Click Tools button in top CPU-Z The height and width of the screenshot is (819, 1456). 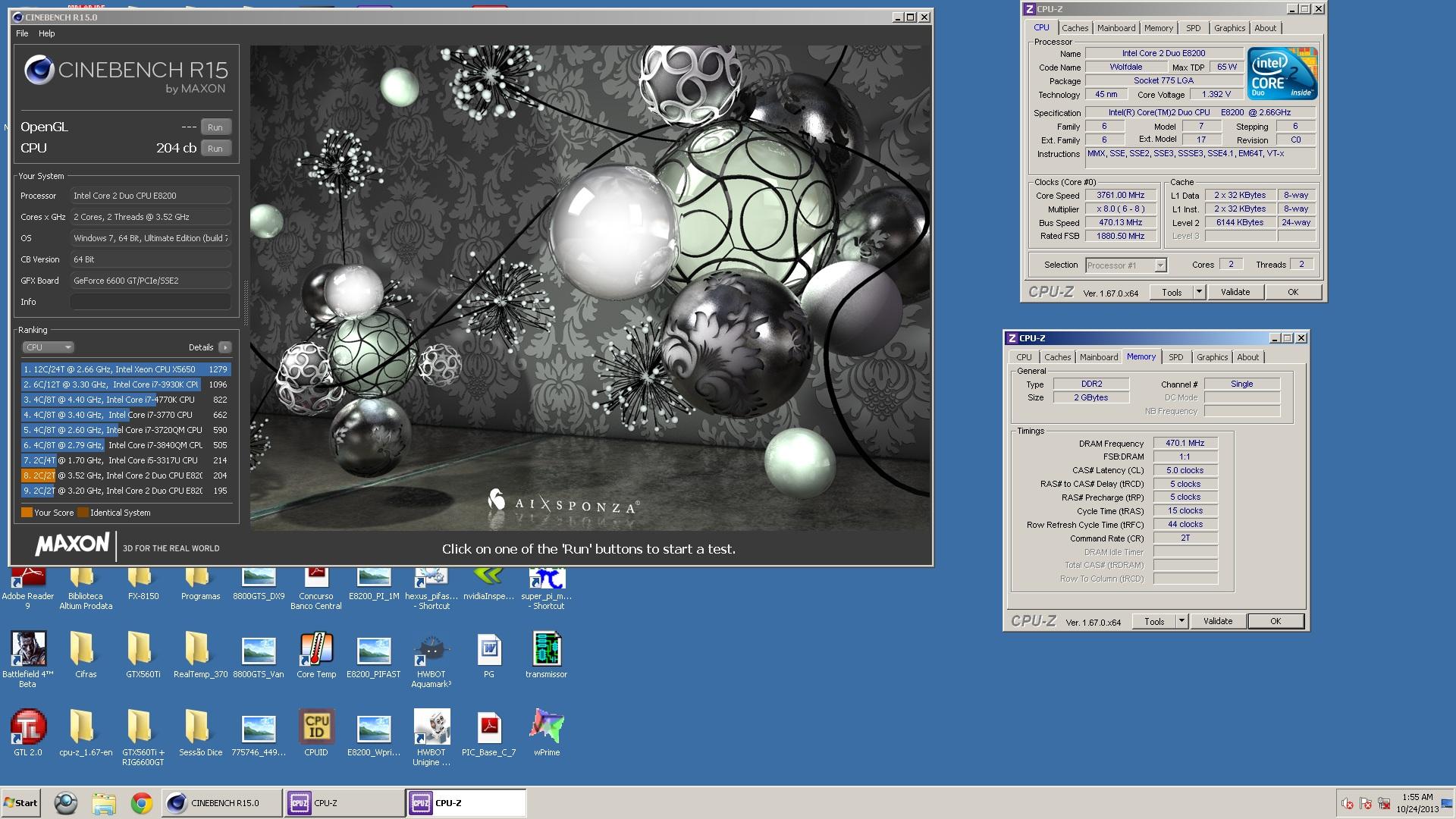1172,292
